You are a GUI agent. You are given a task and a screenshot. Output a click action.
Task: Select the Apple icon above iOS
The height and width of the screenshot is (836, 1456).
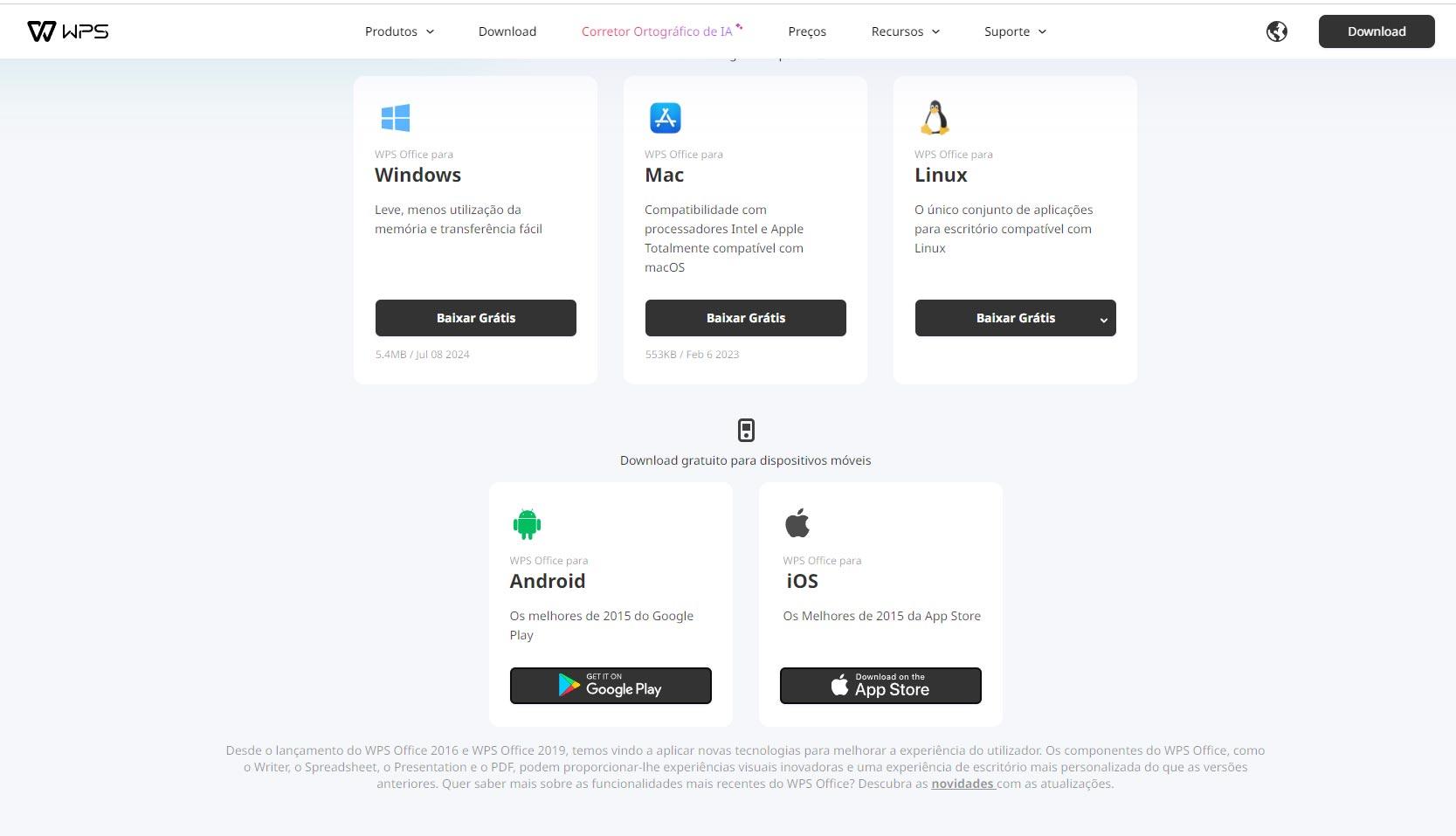pyautogui.click(x=797, y=522)
